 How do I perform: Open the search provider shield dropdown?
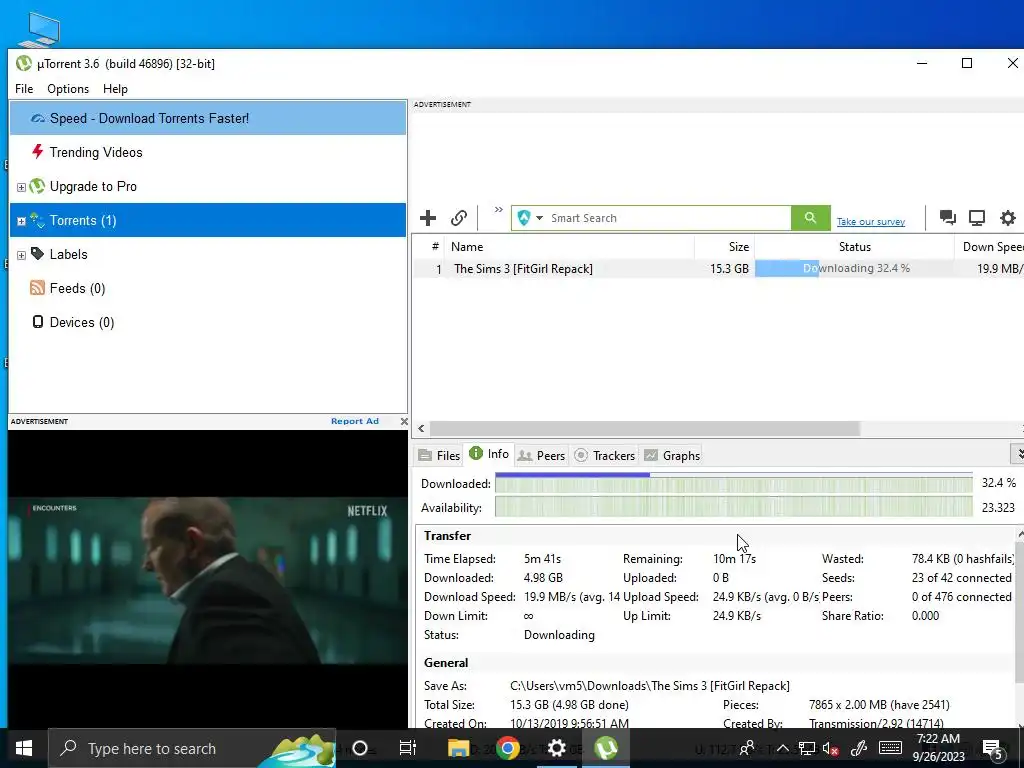coord(530,218)
